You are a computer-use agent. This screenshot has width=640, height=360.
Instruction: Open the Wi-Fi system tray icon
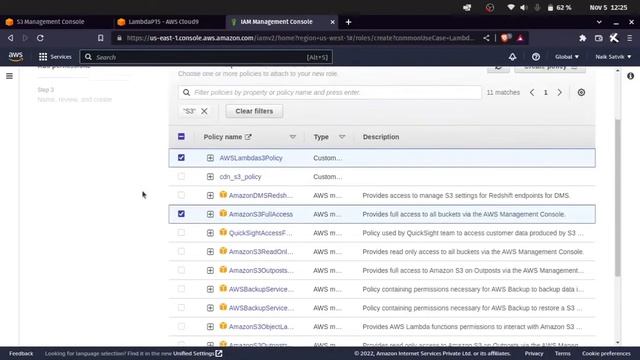511,7
